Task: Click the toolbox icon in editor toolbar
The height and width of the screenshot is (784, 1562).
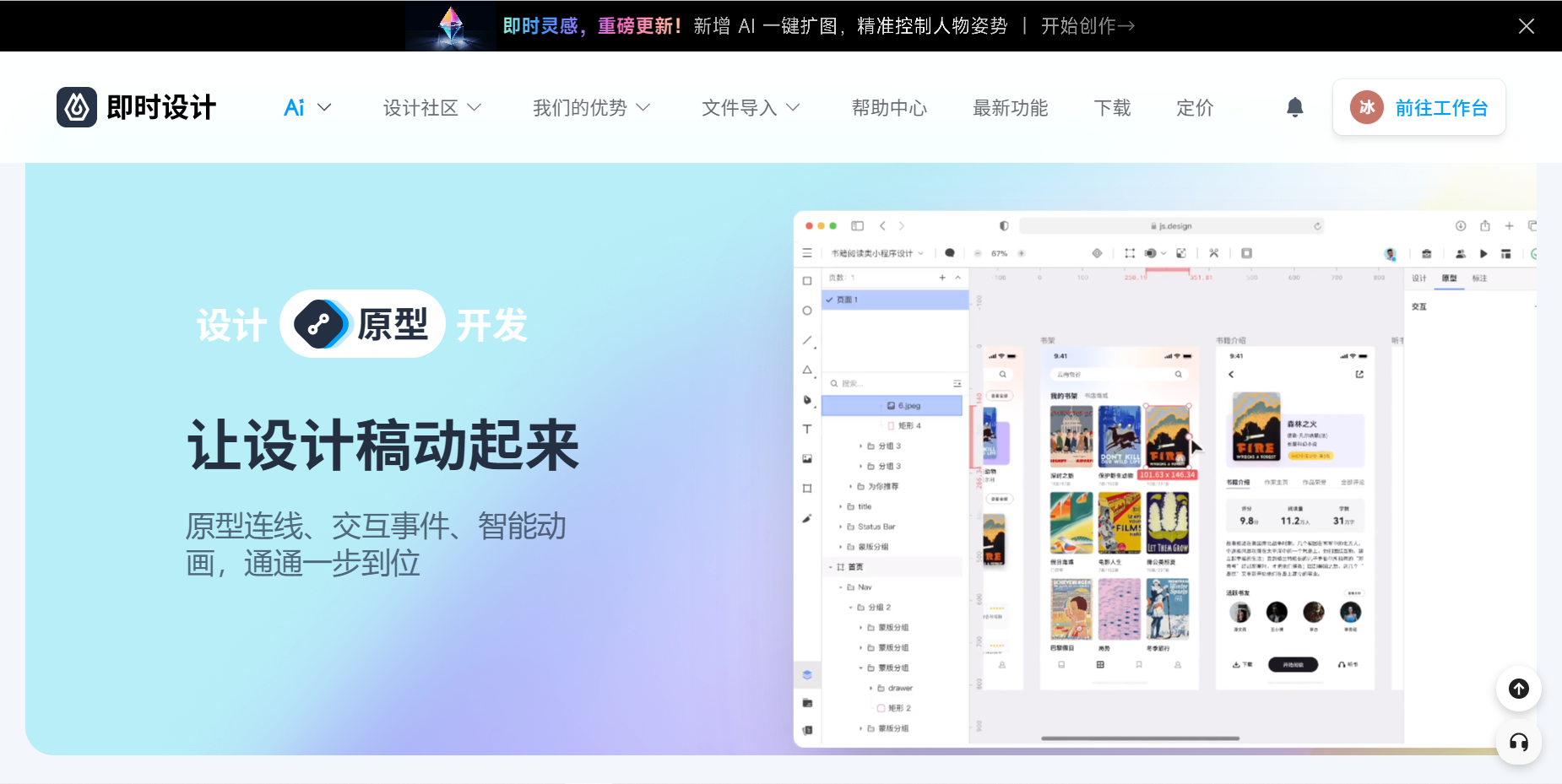Action: 1427,253
